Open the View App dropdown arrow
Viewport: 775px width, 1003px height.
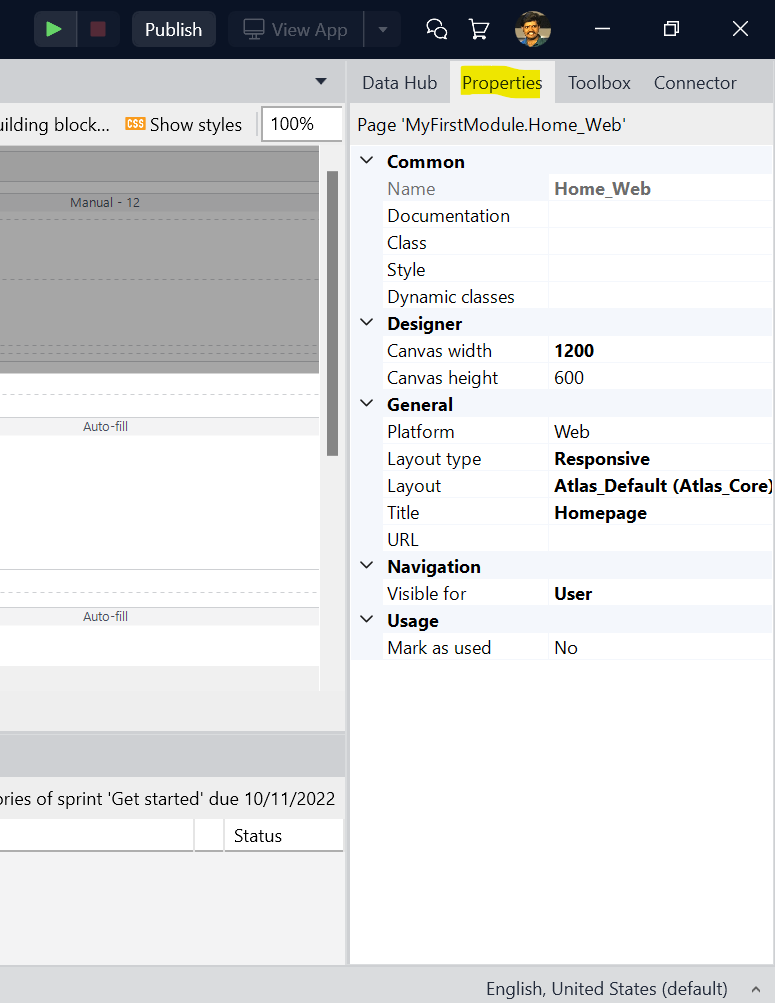(383, 29)
